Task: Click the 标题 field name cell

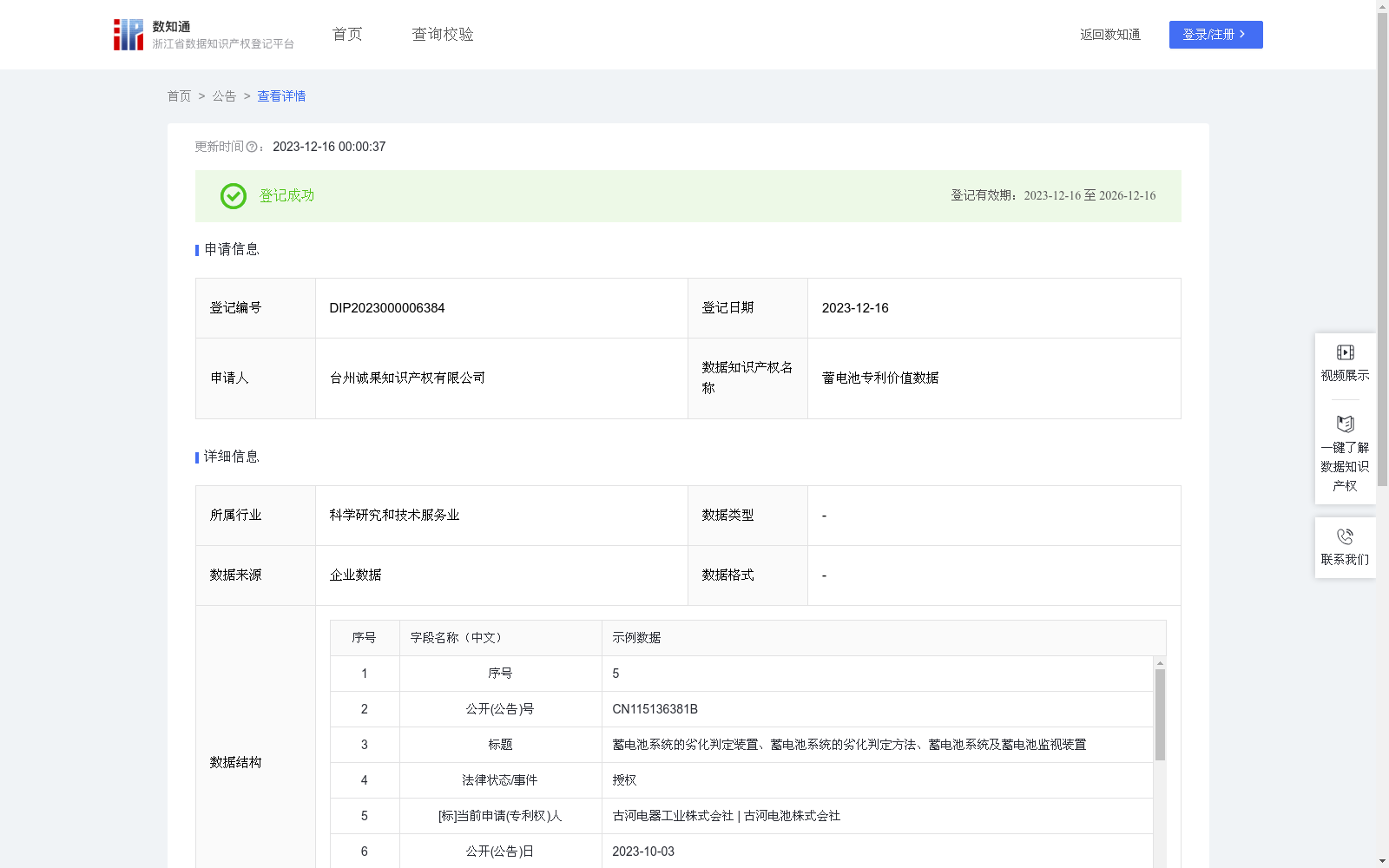Action: coord(500,745)
